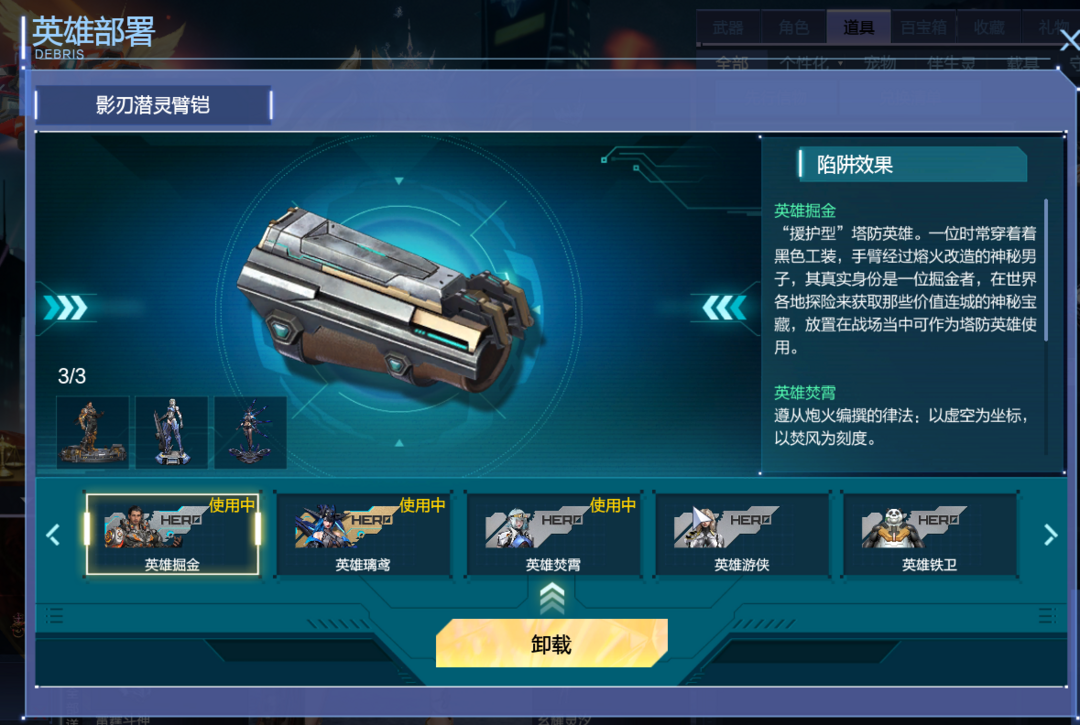
Task: Choose the 英雄铁卫 panda hero card
Action: [930, 534]
